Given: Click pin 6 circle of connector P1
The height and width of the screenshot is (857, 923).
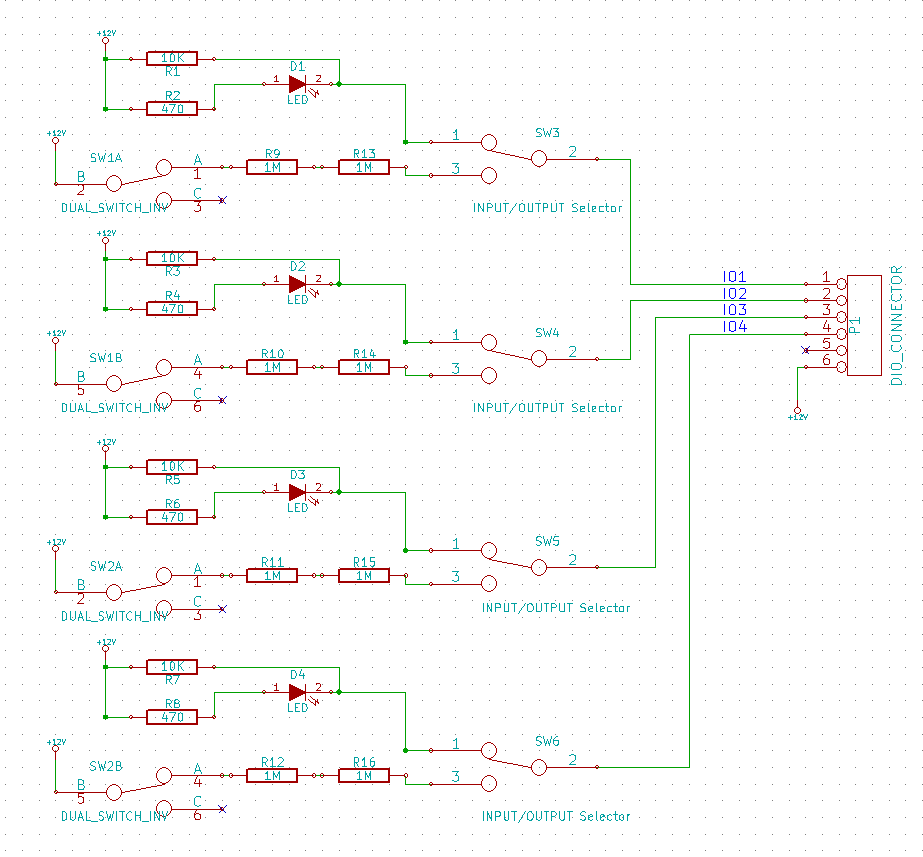Looking at the screenshot, I should point(842,367).
